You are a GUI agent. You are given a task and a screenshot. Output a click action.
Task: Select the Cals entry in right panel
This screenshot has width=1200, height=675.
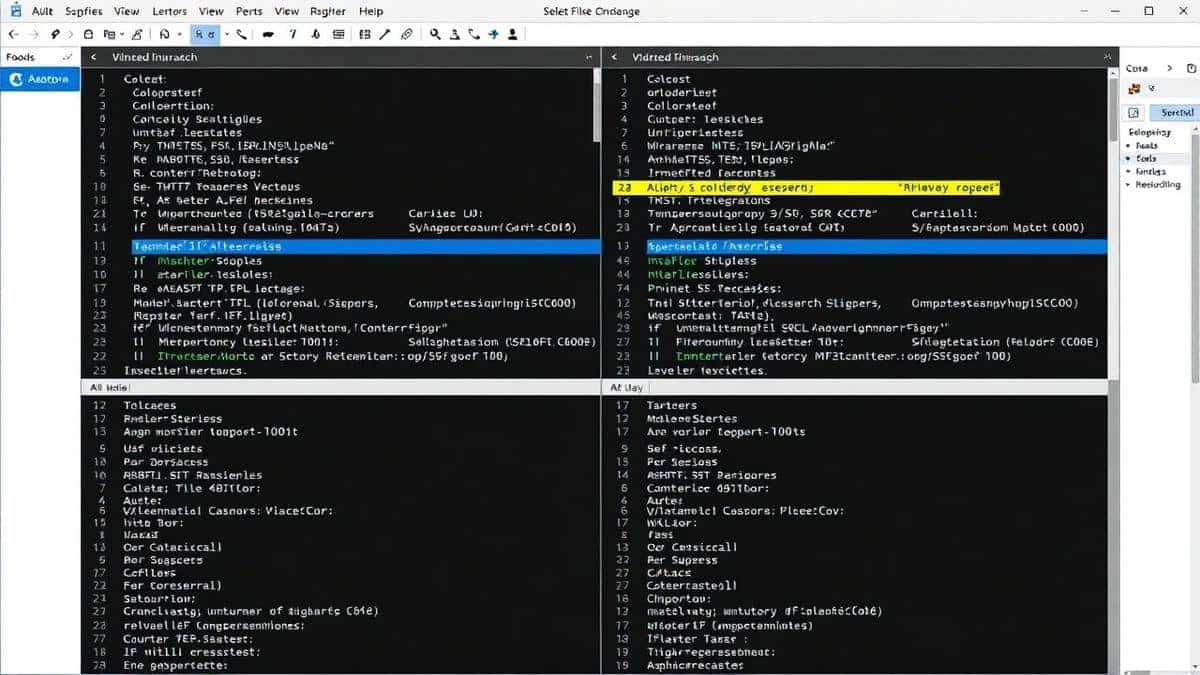click(x=1145, y=158)
